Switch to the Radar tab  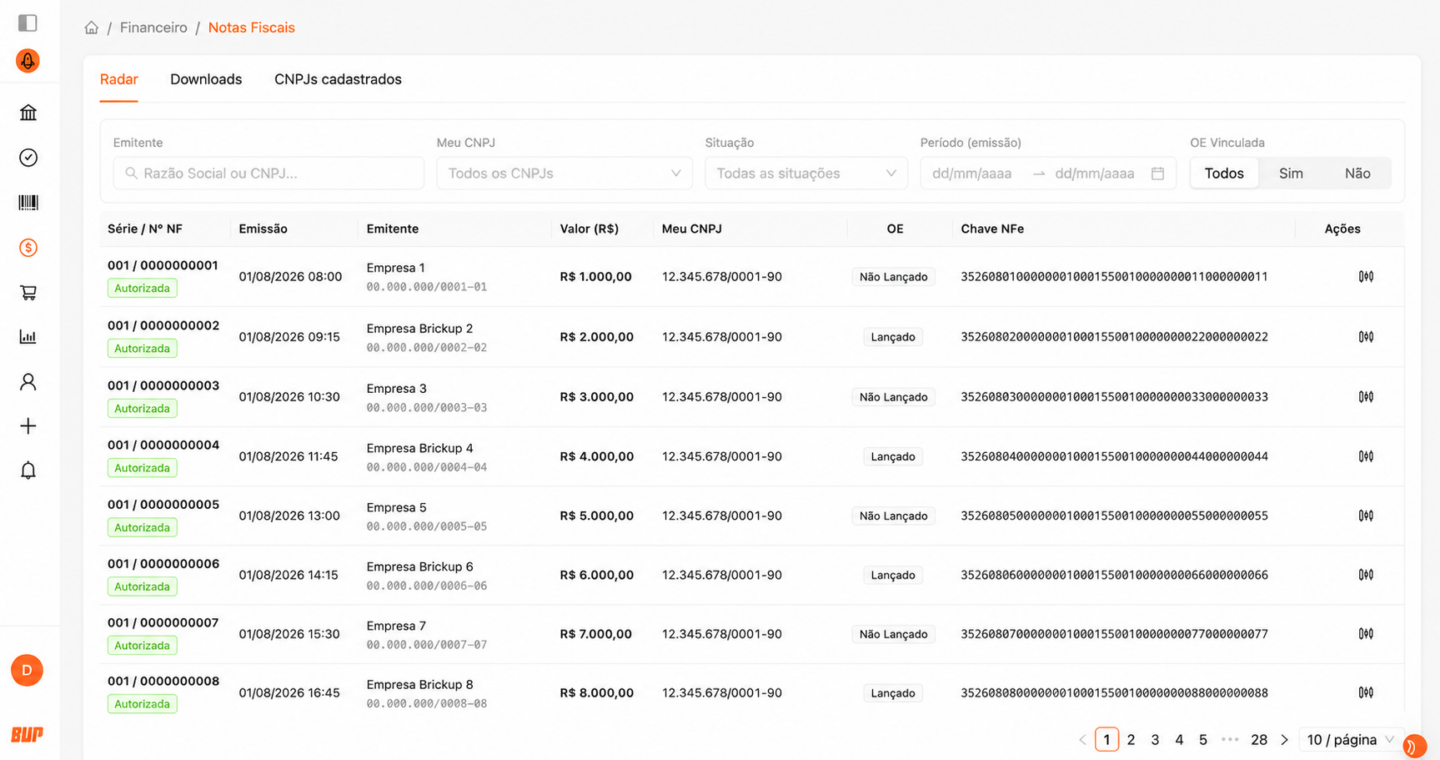point(119,79)
